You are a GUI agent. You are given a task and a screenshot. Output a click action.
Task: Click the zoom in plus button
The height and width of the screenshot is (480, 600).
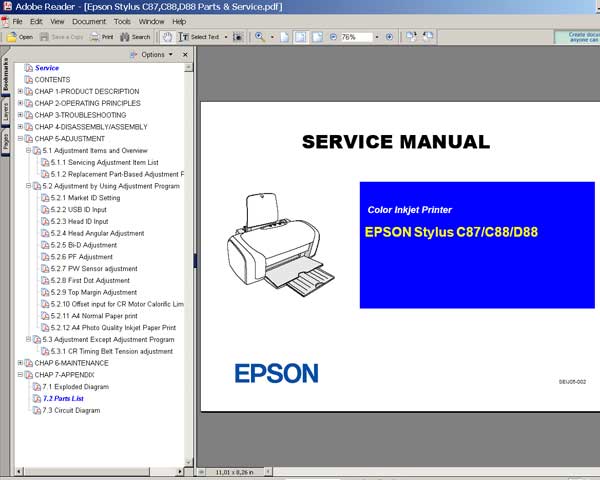[x=389, y=37]
